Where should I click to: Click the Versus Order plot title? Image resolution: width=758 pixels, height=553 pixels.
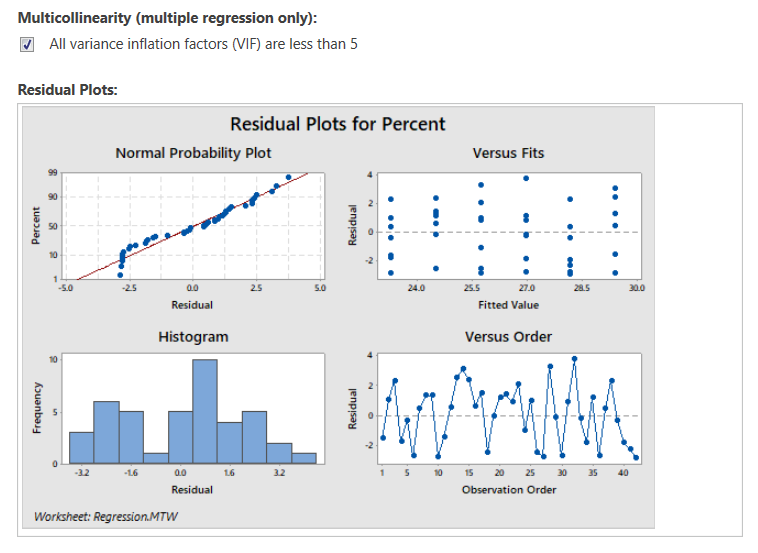(x=508, y=337)
